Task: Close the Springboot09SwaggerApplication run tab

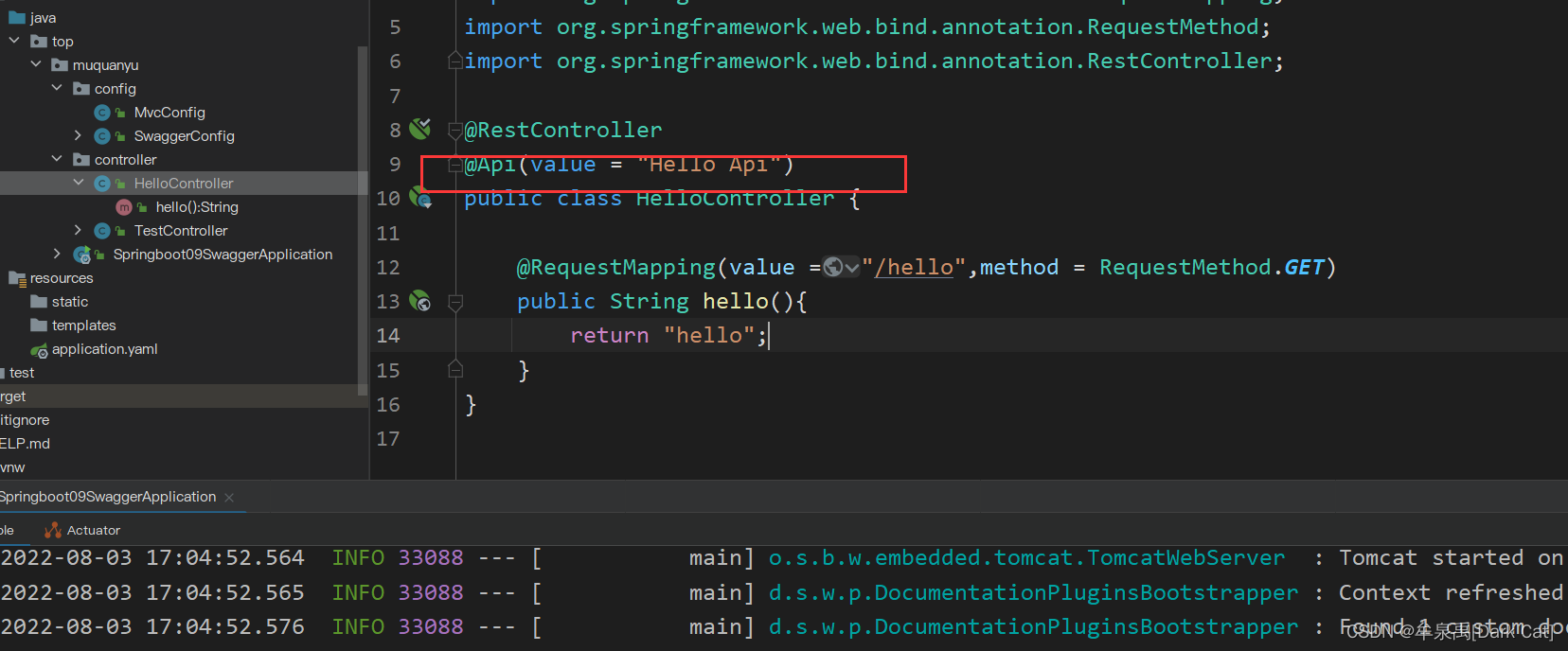Action: tap(229, 498)
